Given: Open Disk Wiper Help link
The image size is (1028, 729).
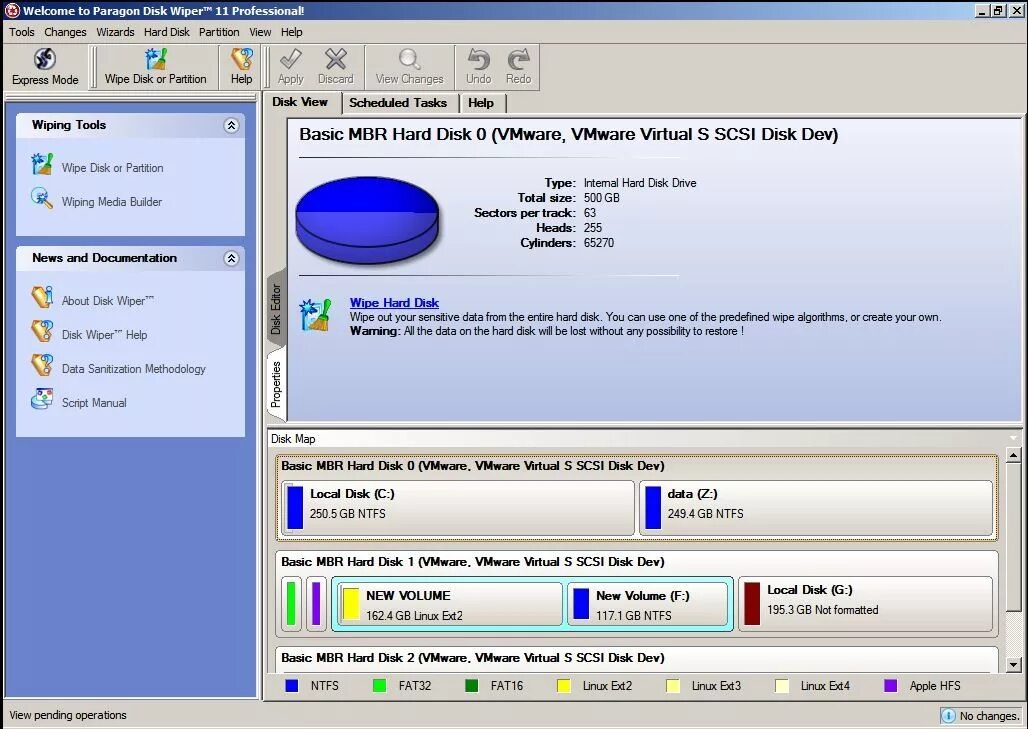Looking at the screenshot, I should (104, 335).
